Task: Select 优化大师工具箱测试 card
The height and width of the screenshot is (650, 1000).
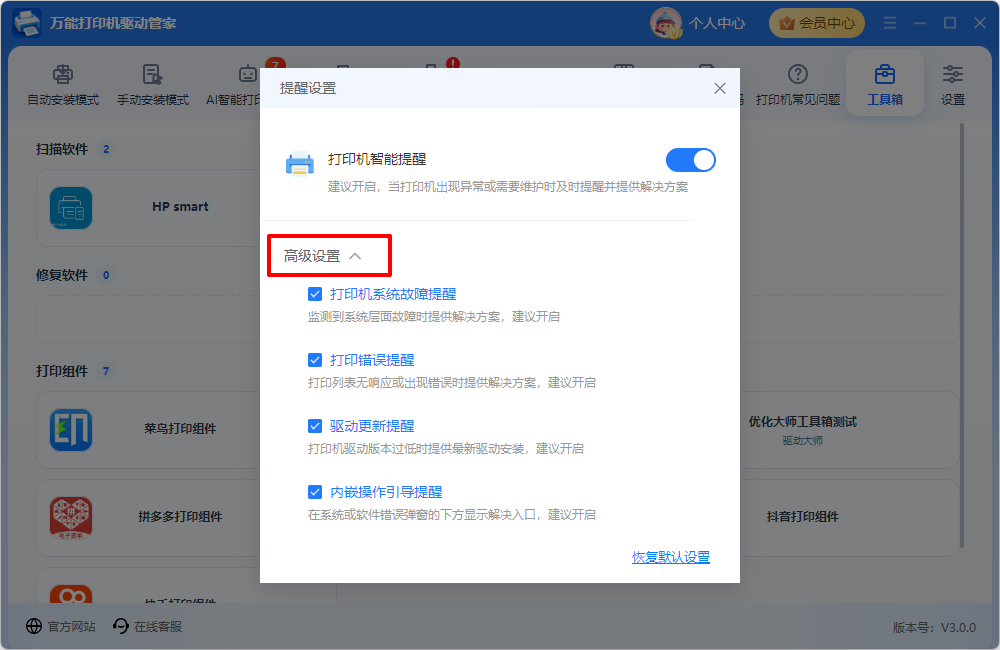Action: tap(849, 430)
